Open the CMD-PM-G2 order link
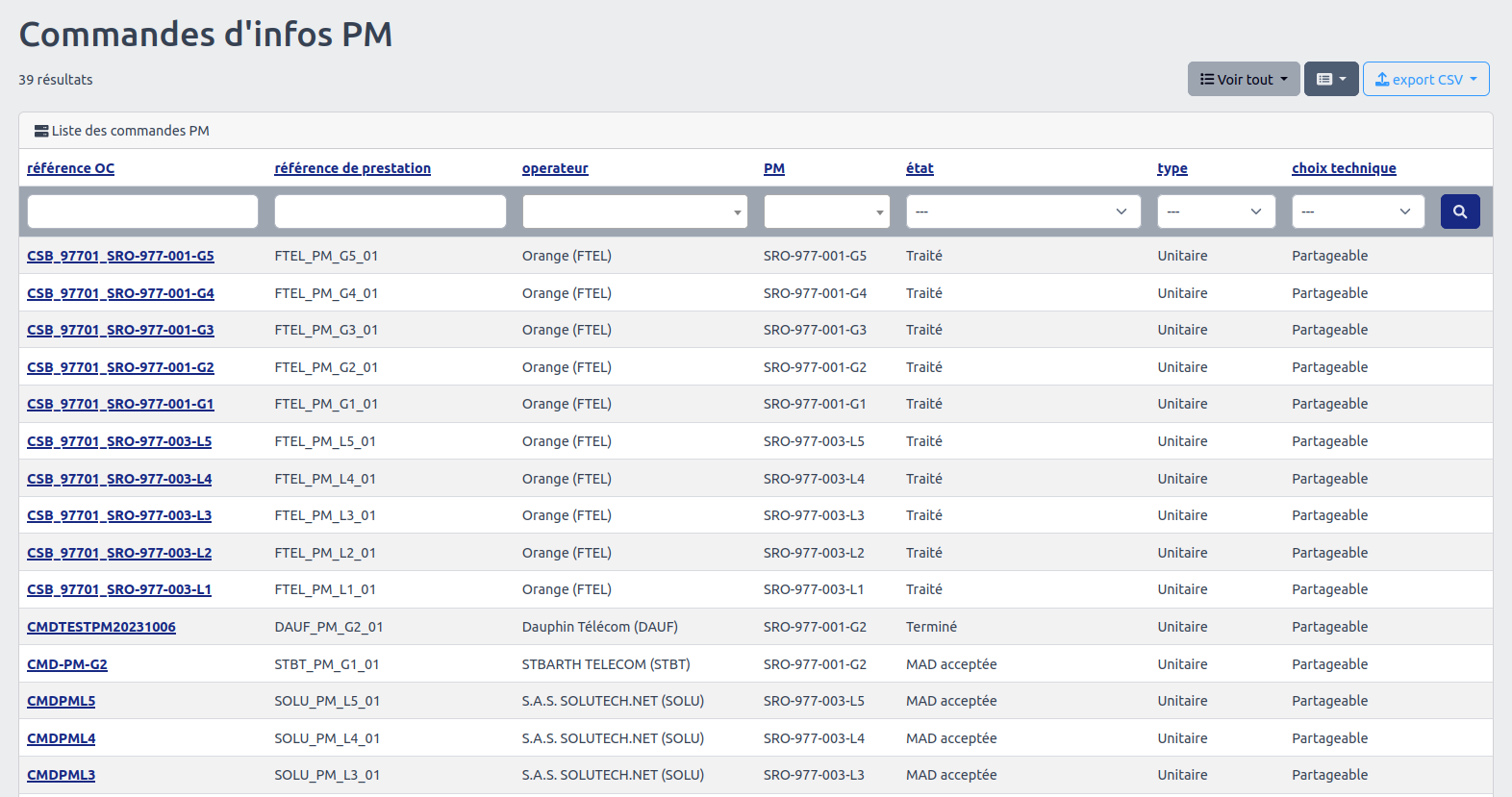Image resolution: width=1512 pixels, height=797 pixels. click(x=67, y=664)
